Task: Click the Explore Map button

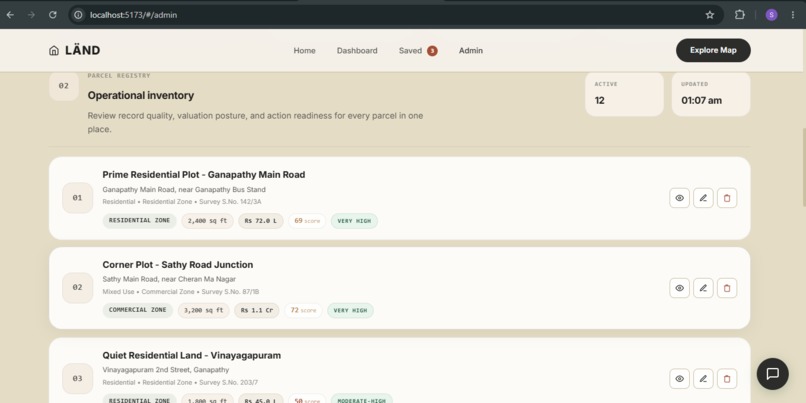Action: [713, 50]
